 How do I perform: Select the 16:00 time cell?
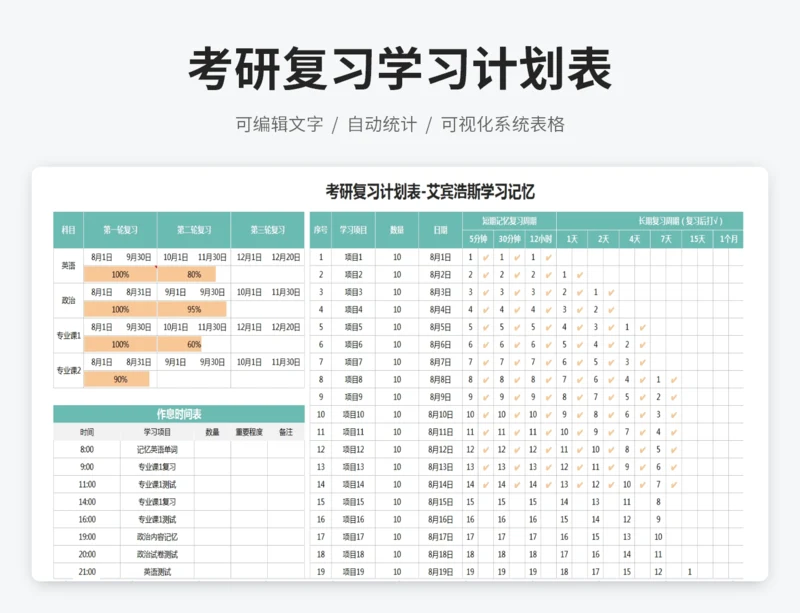click(87, 520)
